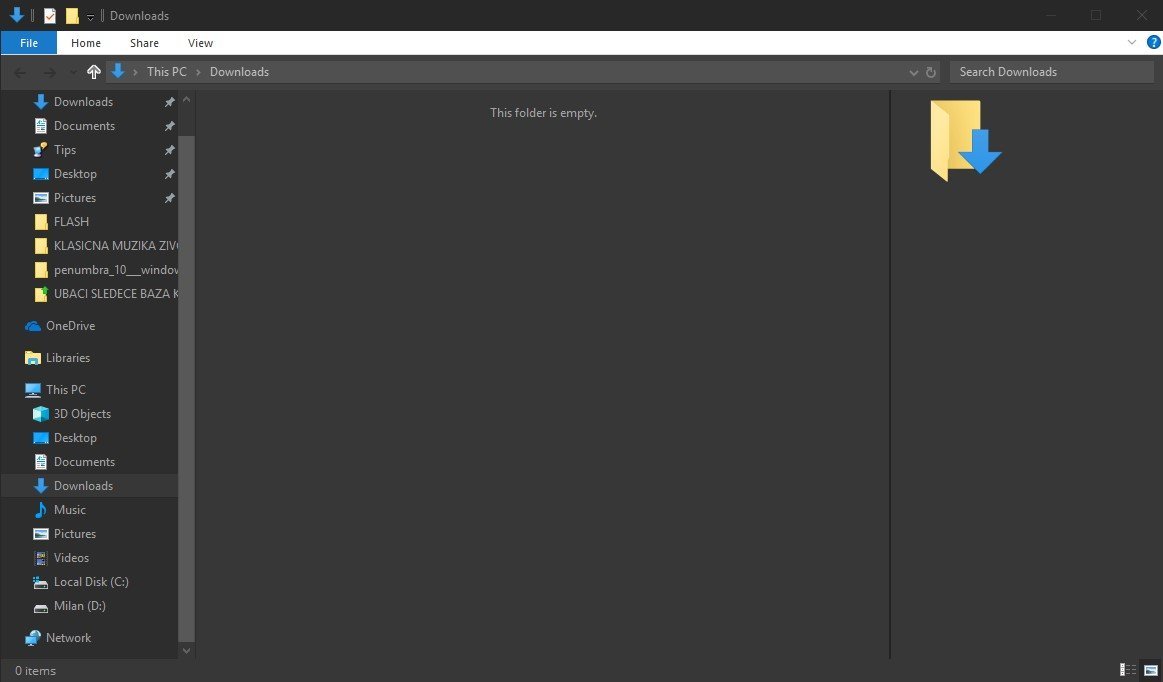Viewport: 1163px width, 682px height.
Task: Click the Forward arrow button
Action: point(49,72)
